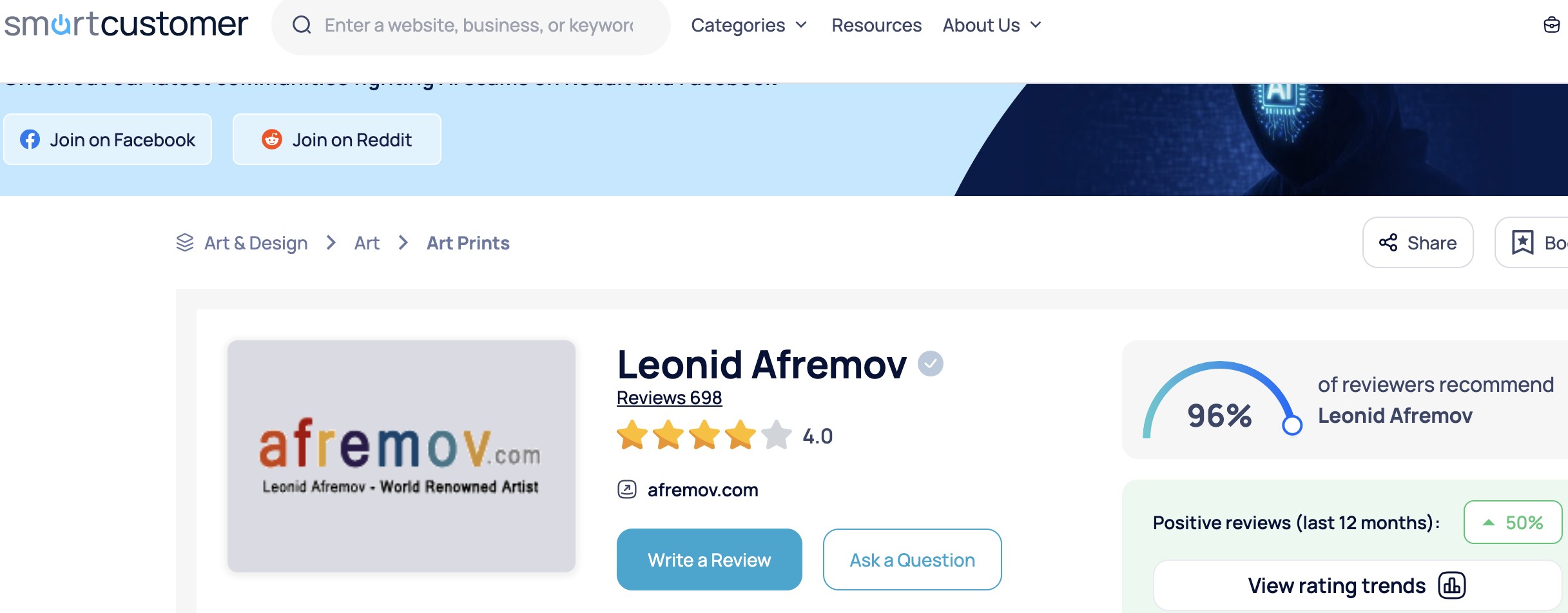Viewport: 1568px width, 613px height.
Task: Click the layers icon beside Art & Design
Action: 185,242
